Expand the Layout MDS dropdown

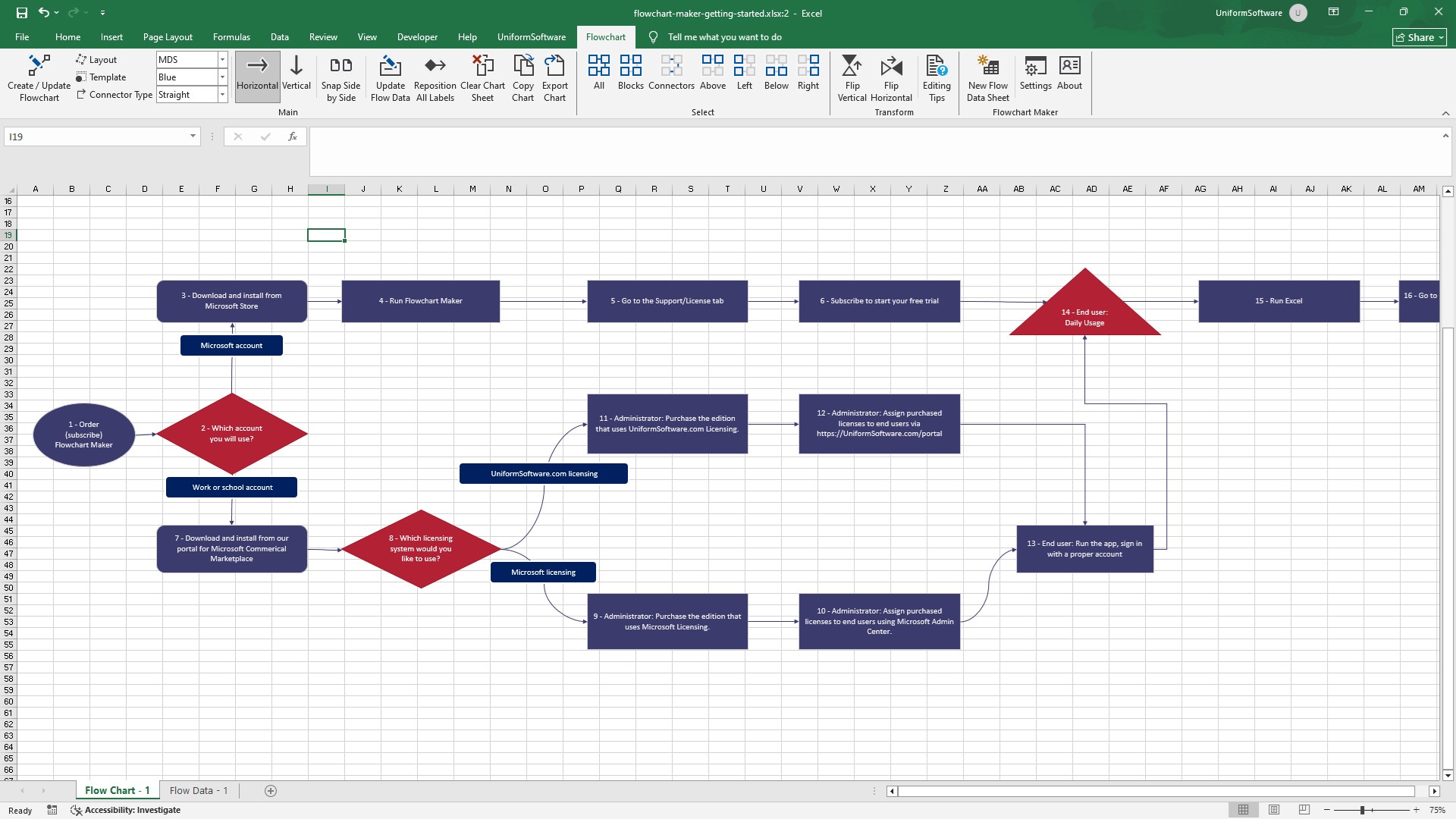(222, 60)
